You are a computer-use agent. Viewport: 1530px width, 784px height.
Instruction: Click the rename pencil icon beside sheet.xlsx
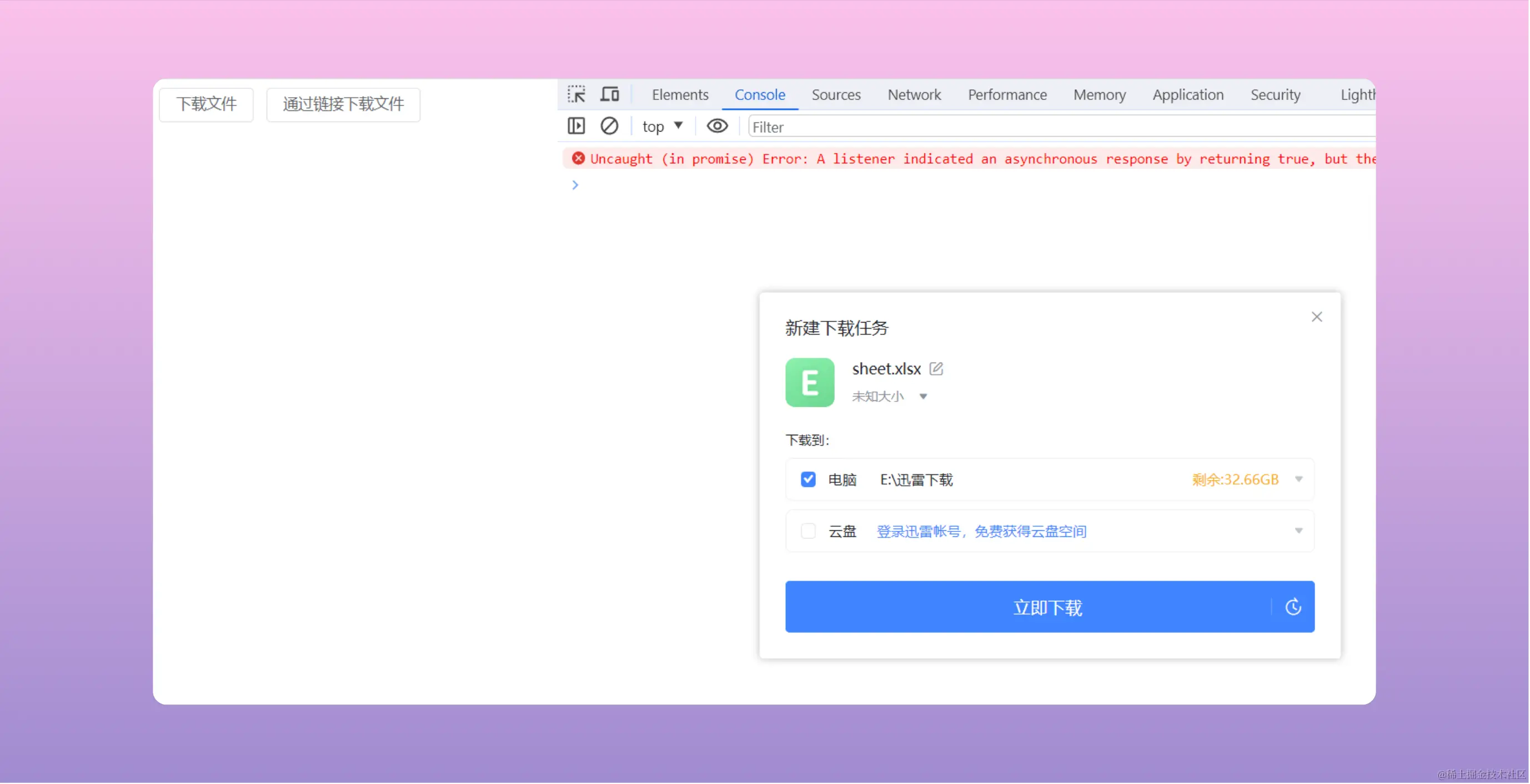point(936,369)
